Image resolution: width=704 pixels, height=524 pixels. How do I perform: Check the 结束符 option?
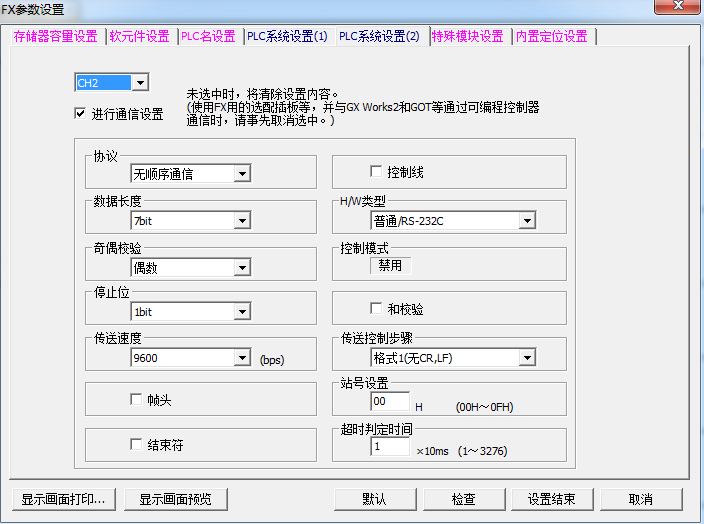tap(137, 445)
